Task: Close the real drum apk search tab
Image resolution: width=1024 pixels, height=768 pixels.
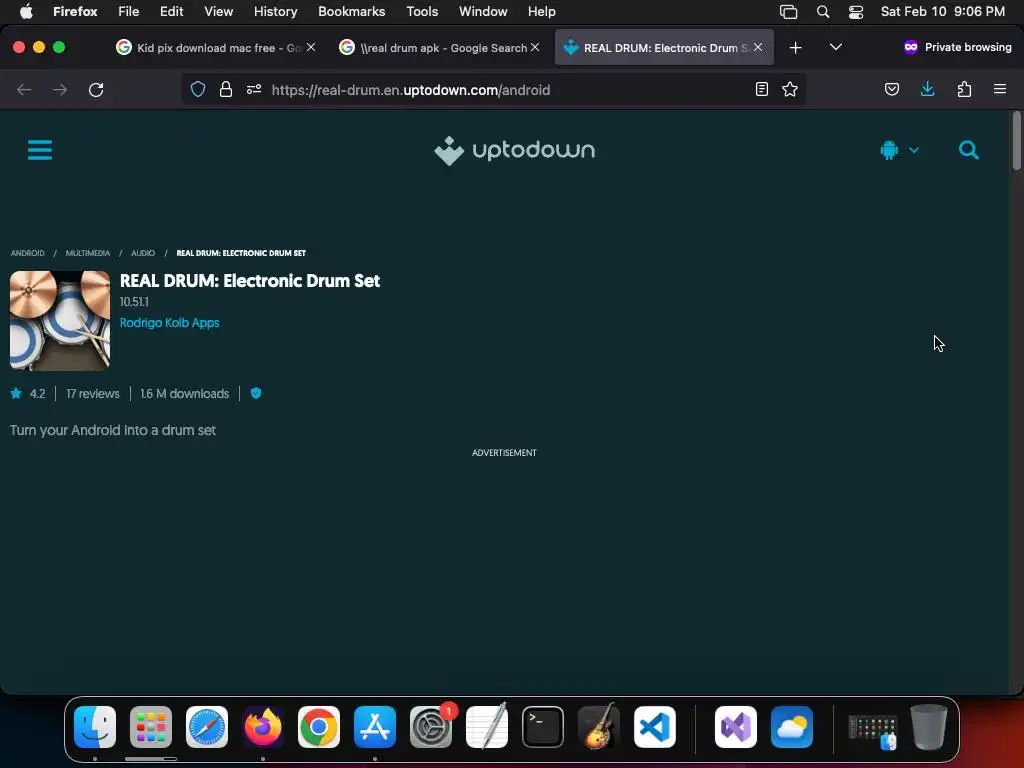Action: coord(535,47)
